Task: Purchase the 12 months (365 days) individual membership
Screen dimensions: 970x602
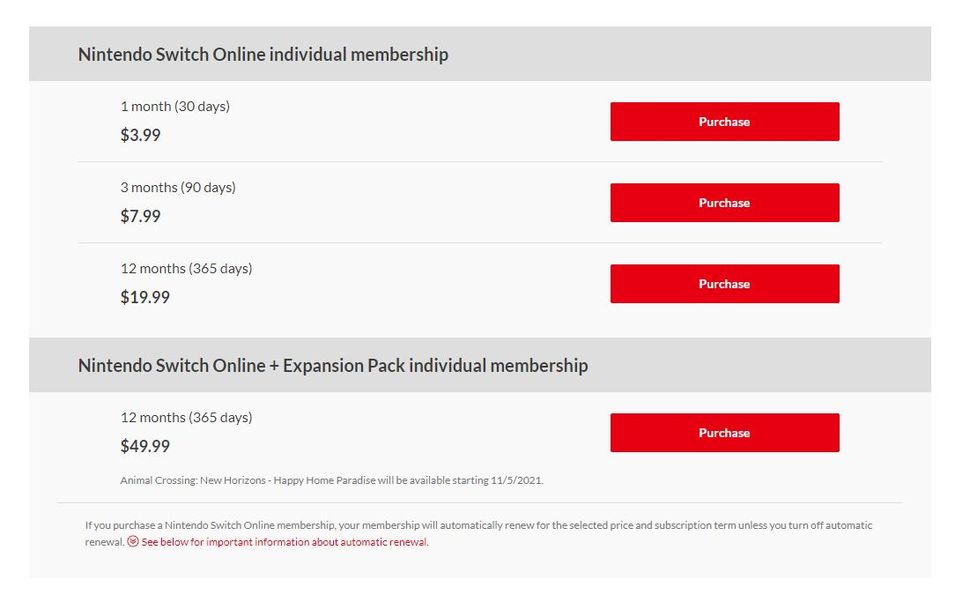Action: point(724,283)
